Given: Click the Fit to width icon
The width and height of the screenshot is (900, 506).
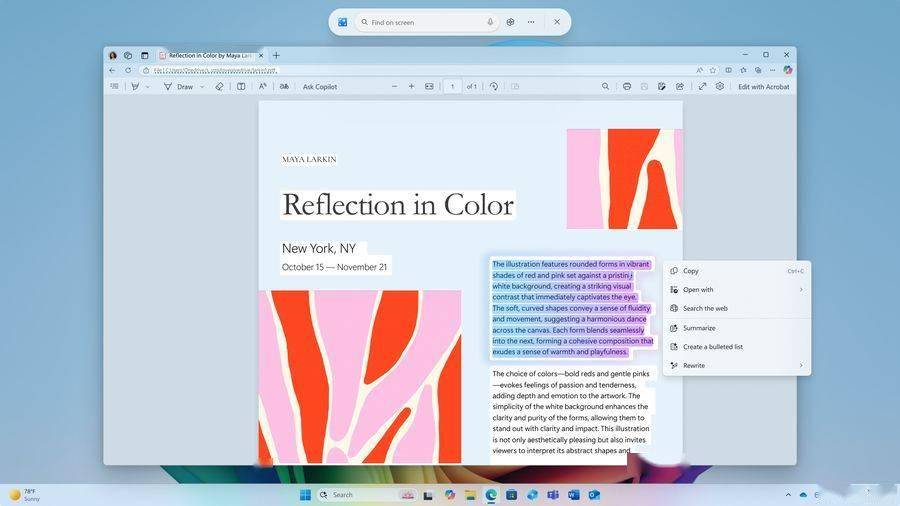Looking at the screenshot, I should (429, 87).
